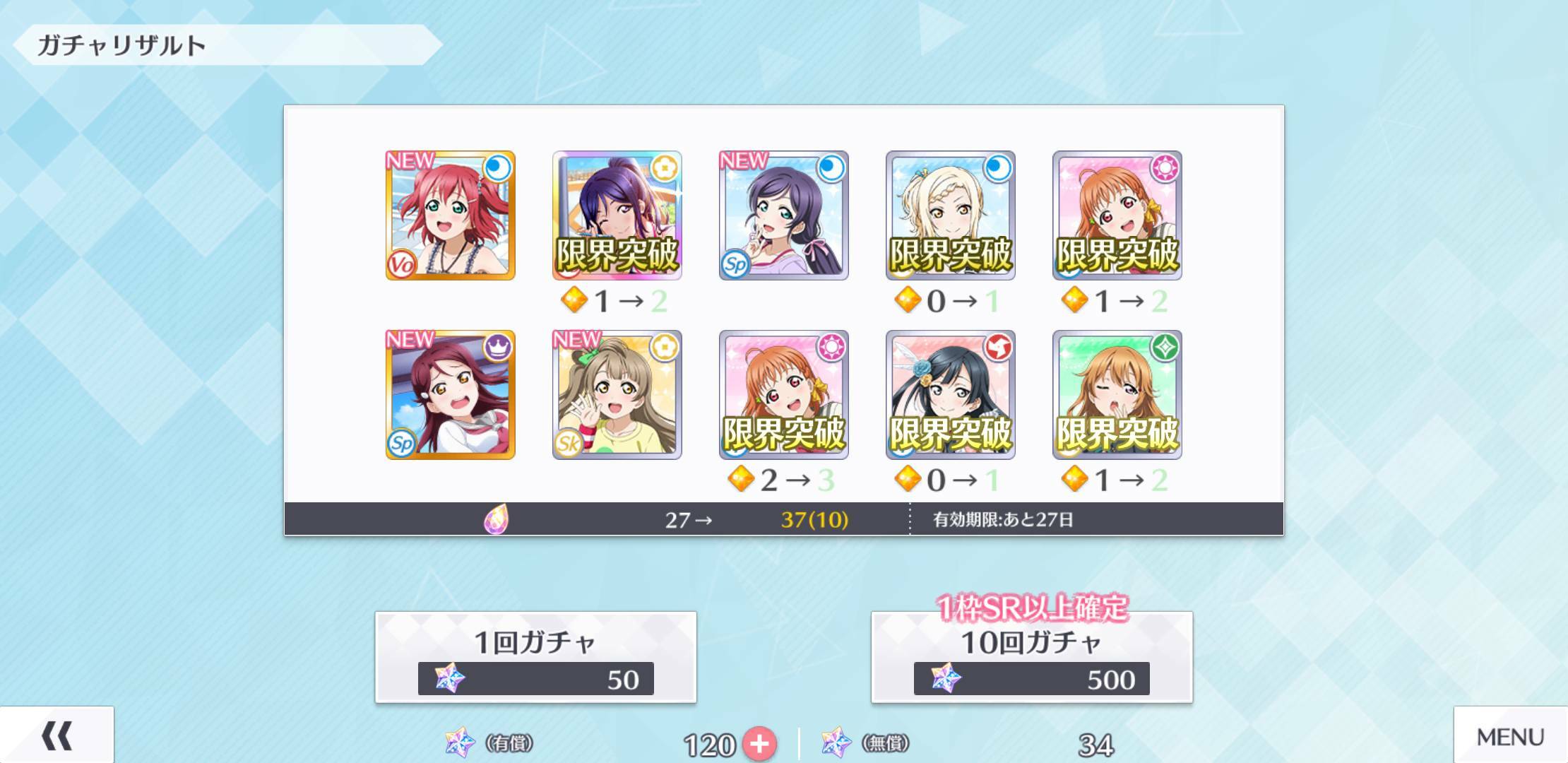Image resolution: width=1568 pixels, height=763 pixels.
Task: Tap the teardrop gem icon in dark bar
Action: (x=497, y=519)
